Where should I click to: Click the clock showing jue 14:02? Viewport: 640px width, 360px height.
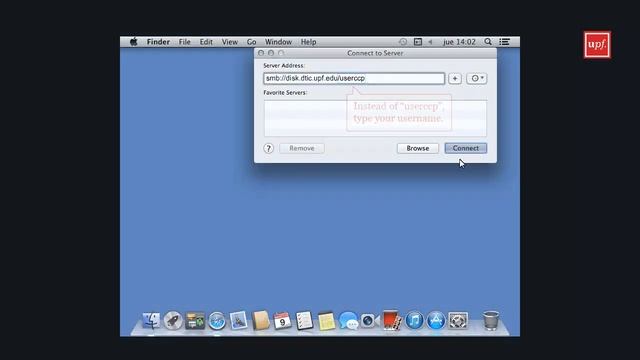tap(459, 42)
